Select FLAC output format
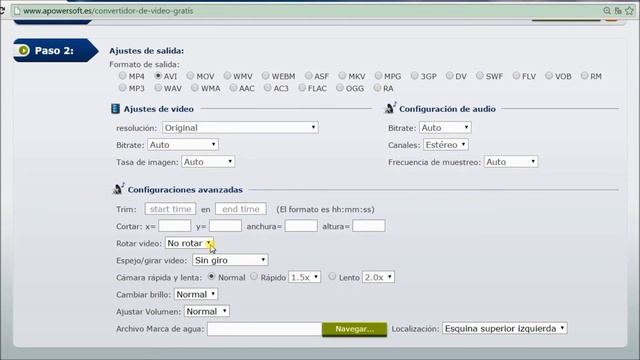The width and height of the screenshot is (640, 360). [x=302, y=87]
